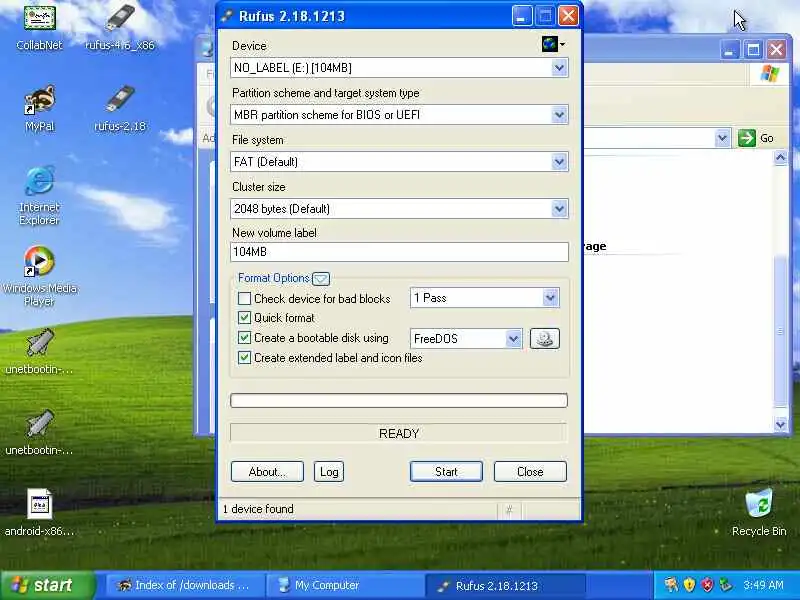Enable Check device for bad blocks
The height and width of the screenshot is (600, 800).
[x=244, y=298]
